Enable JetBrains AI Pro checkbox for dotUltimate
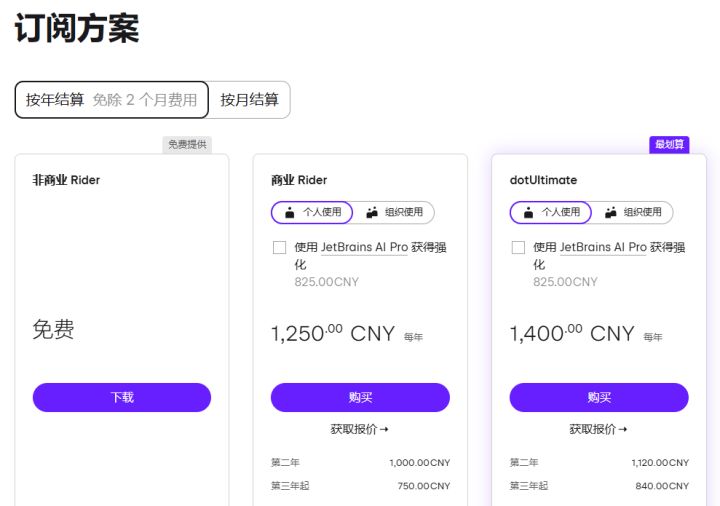The image size is (720, 506). pos(518,247)
